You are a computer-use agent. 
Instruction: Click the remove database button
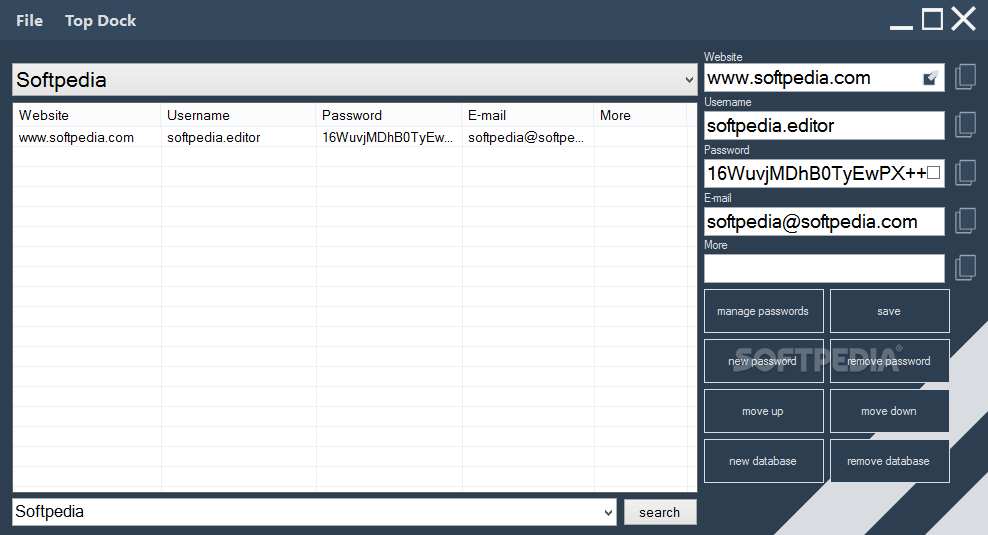click(889, 461)
